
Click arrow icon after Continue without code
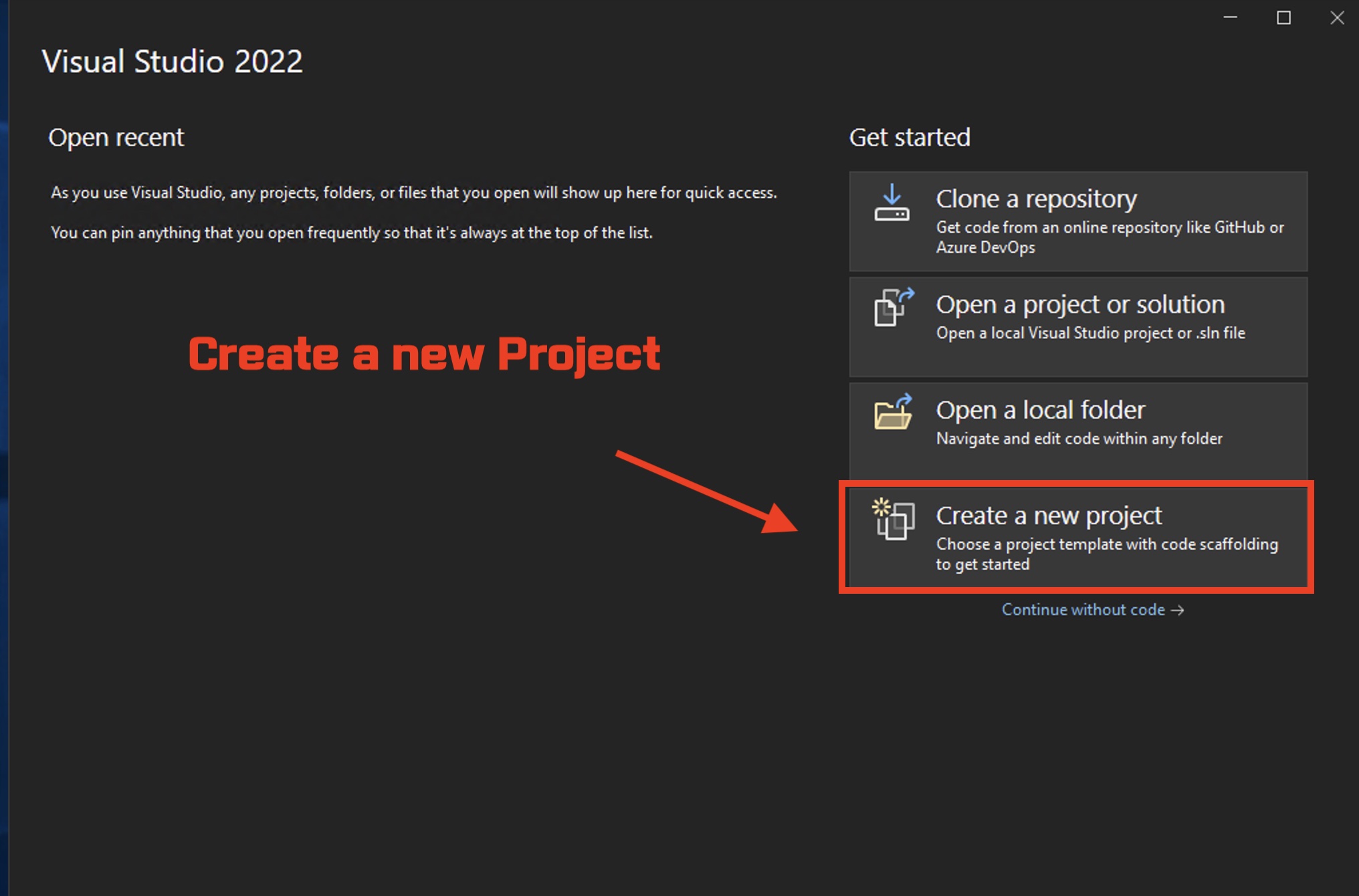click(1178, 610)
